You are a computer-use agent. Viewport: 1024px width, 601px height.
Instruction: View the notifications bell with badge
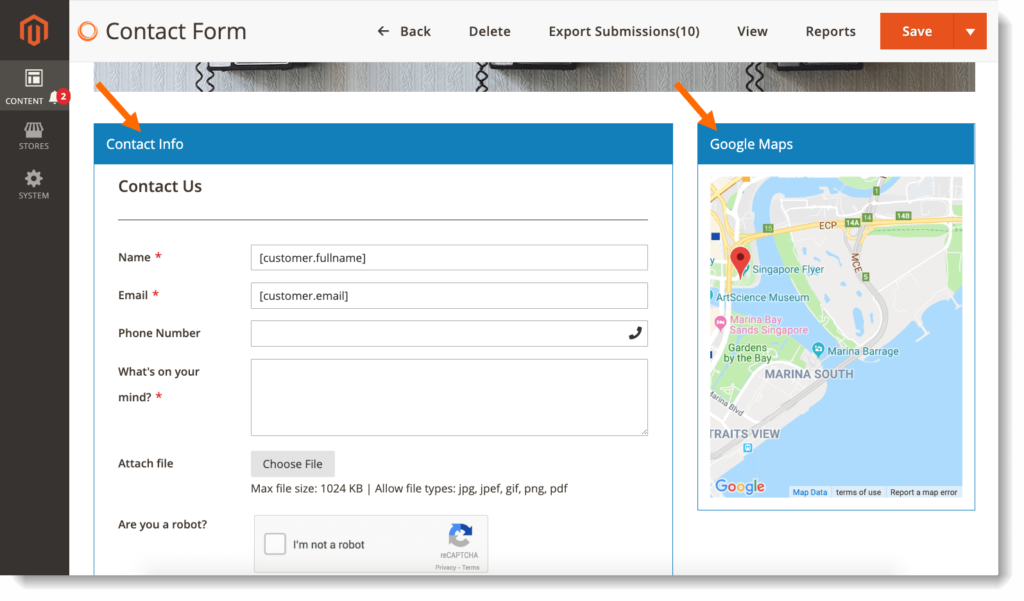pos(59,97)
